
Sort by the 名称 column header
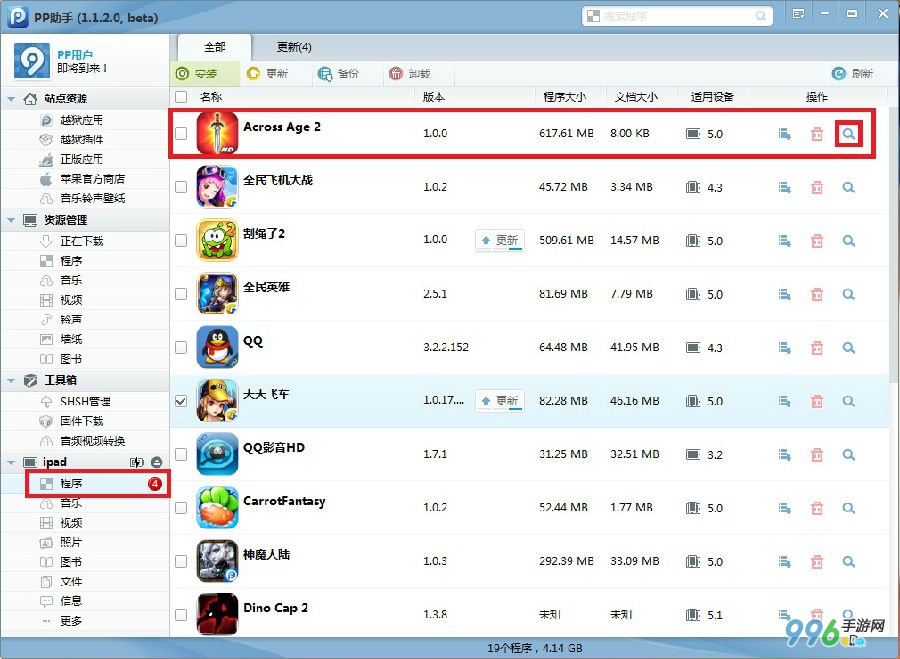click(x=211, y=97)
